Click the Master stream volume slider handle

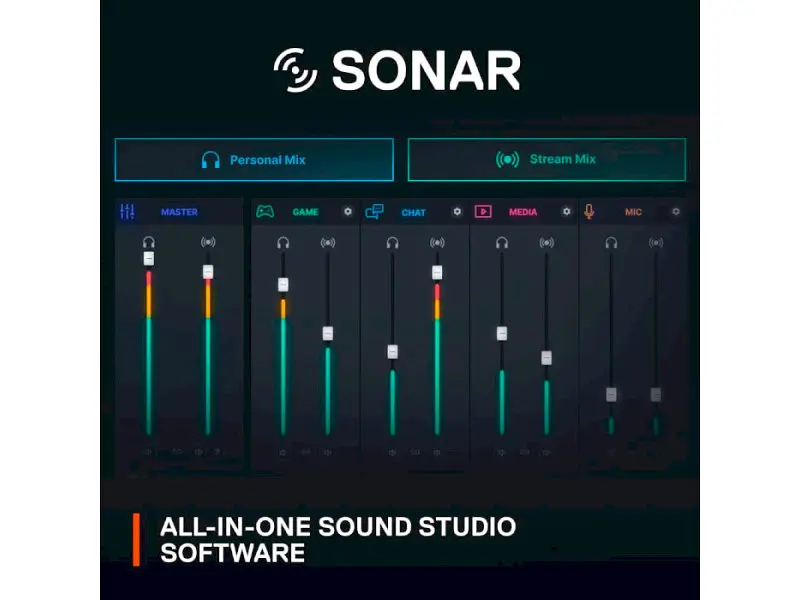208,272
